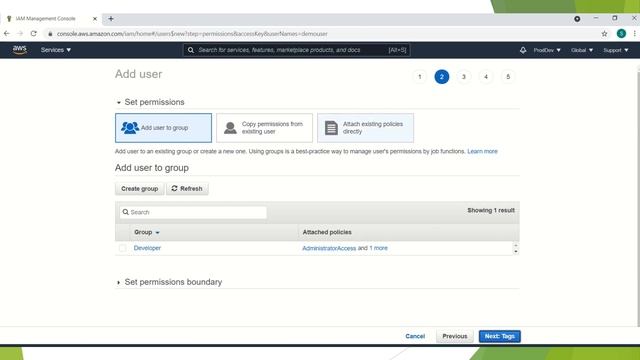Image resolution: width=640 pixels, height=360 pixels.
Task: Open the notifications bell
Action: [x=523, y=50]
